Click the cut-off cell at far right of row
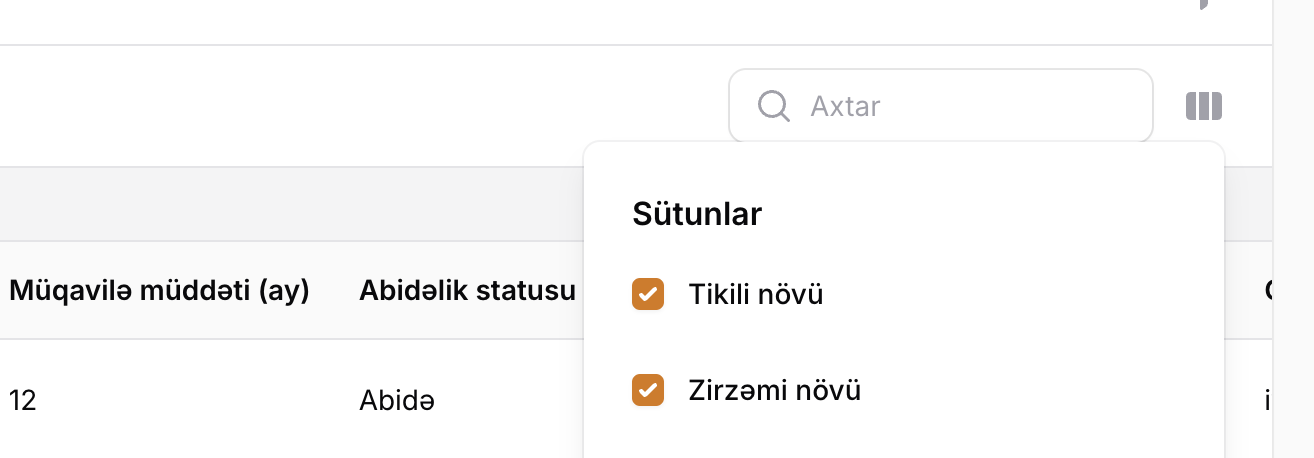Screen dimensions: 1314x458 1267,401
